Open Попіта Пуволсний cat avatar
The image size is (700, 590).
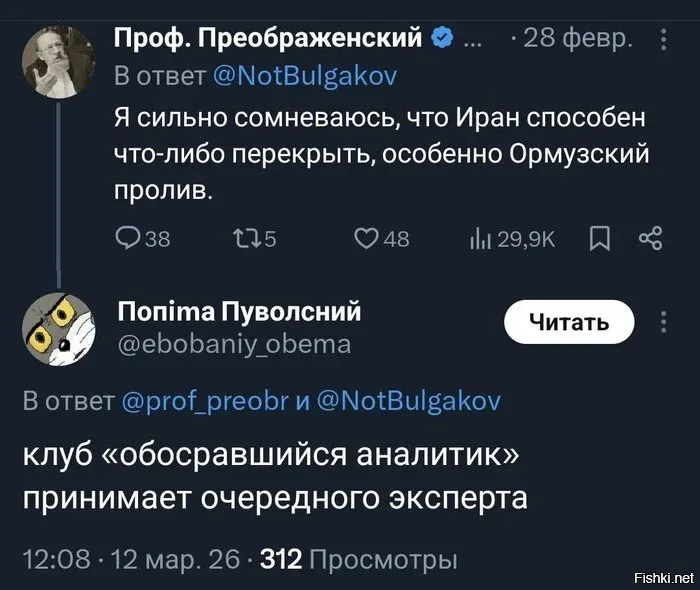(57, 331)
